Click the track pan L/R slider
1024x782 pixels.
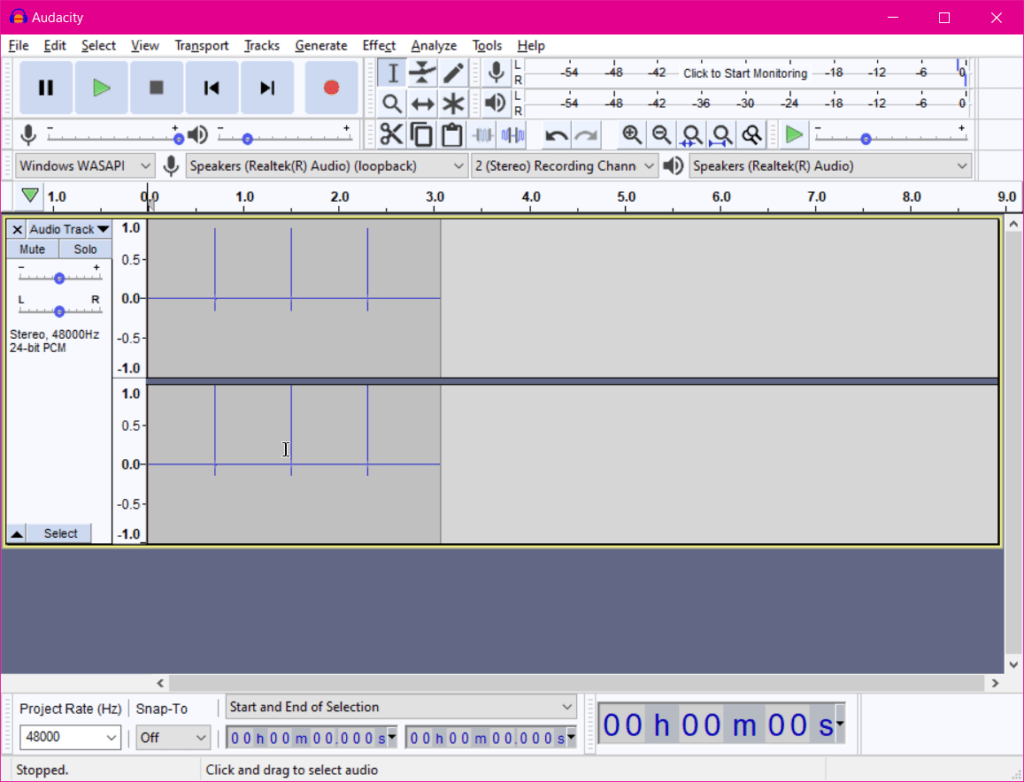[59, 311]
